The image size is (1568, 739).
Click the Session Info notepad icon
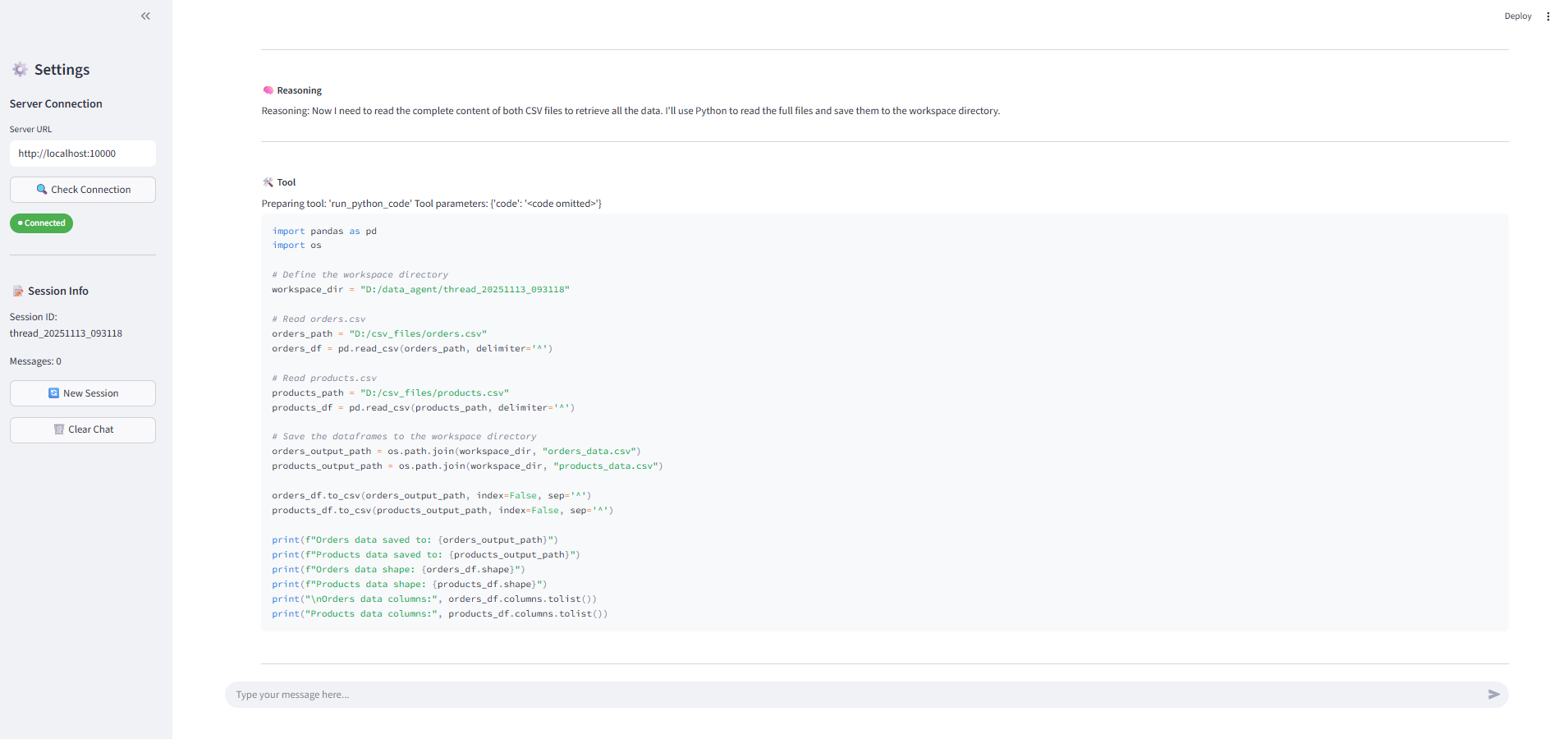18,291
